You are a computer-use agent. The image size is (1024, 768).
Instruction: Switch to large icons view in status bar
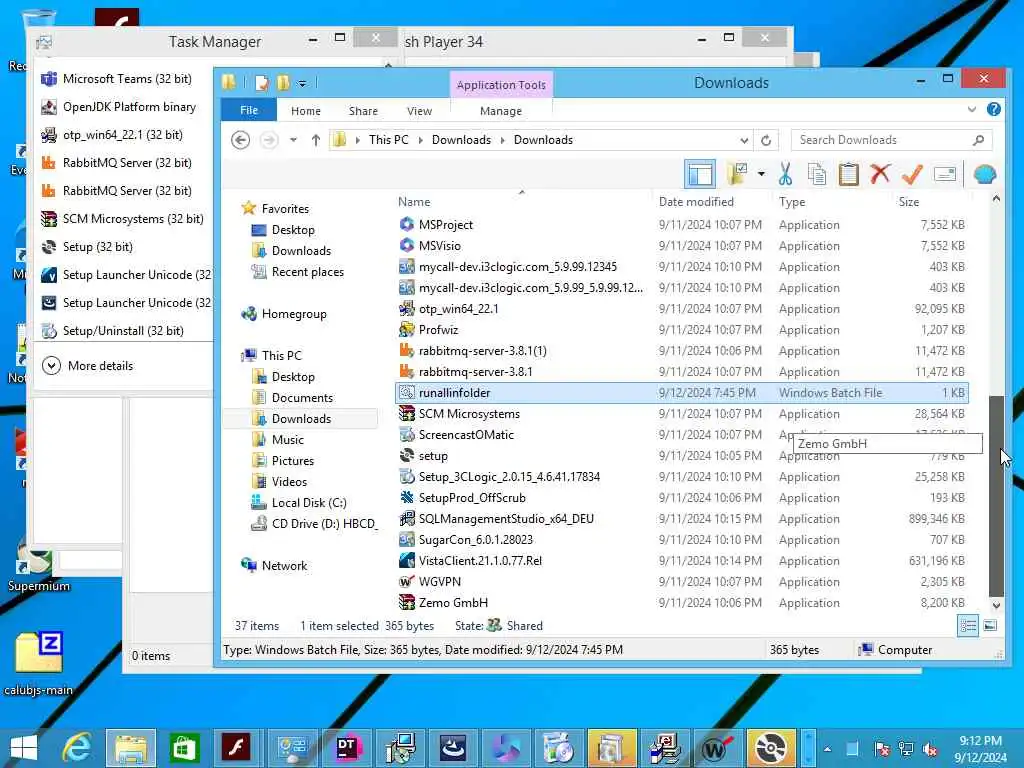990,626
